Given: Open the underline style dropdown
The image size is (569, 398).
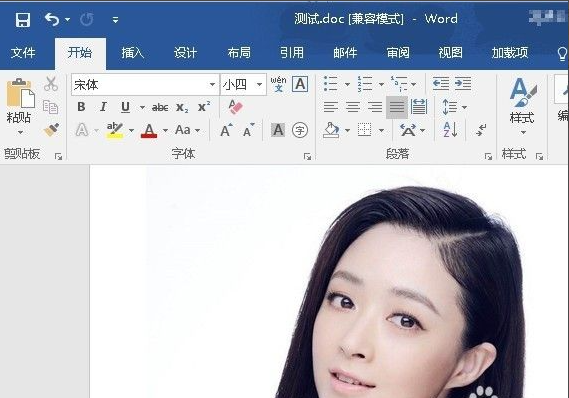Looking at the screenshot, I should click(142, 107).
